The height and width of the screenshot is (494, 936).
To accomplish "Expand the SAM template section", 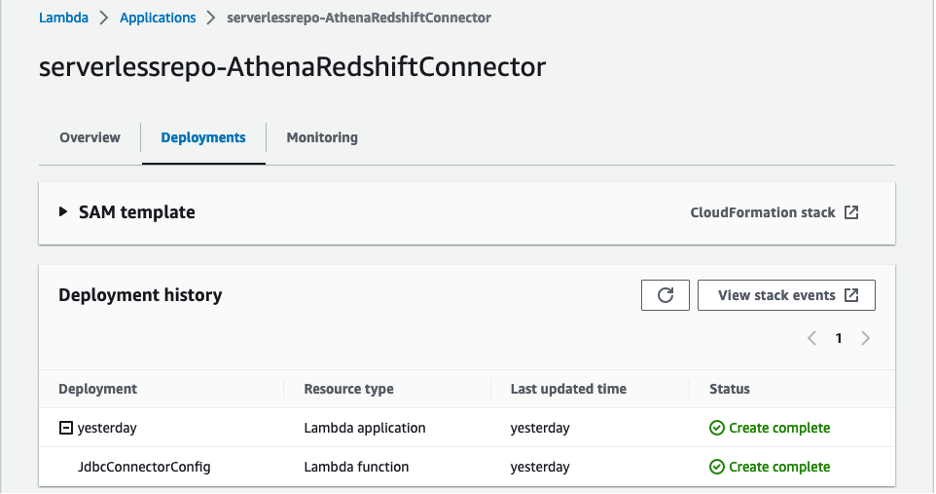I will 63,212.
